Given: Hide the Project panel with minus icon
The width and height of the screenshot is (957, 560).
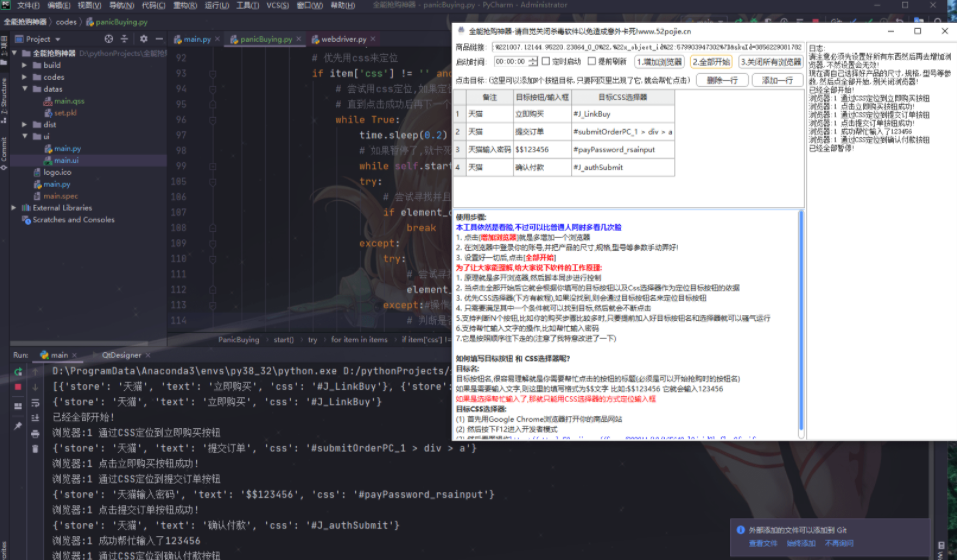Looking at the screenshot, I should pos(159,39).
